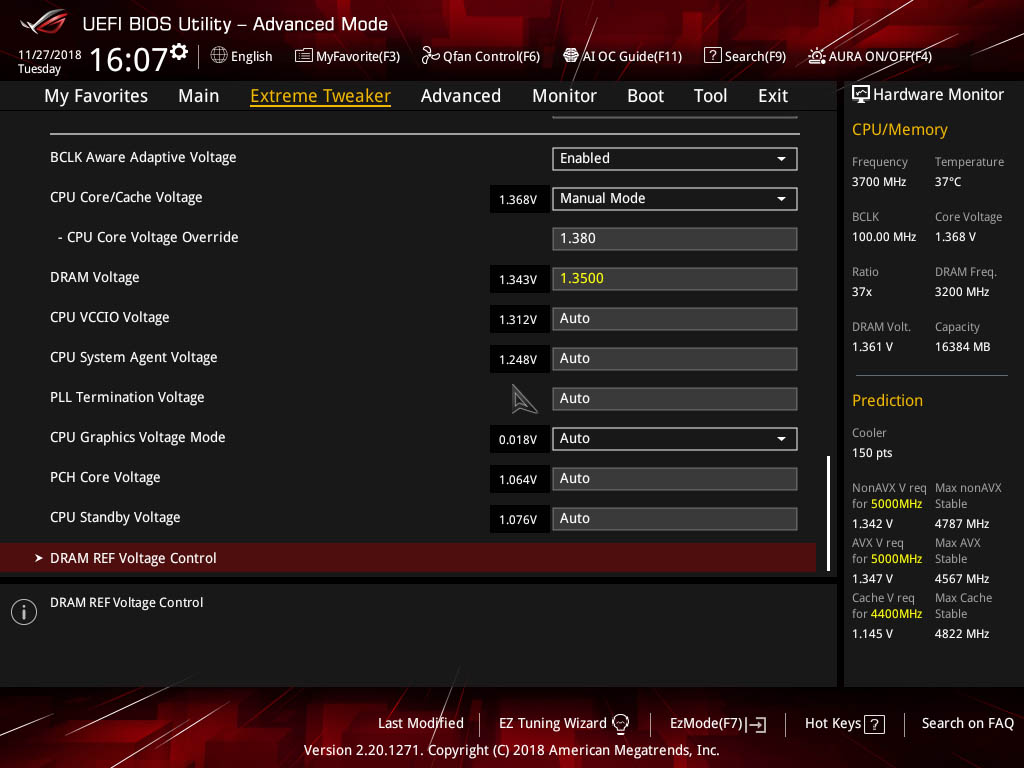Click the PLL Termination Voltage label

click(127, 397)
